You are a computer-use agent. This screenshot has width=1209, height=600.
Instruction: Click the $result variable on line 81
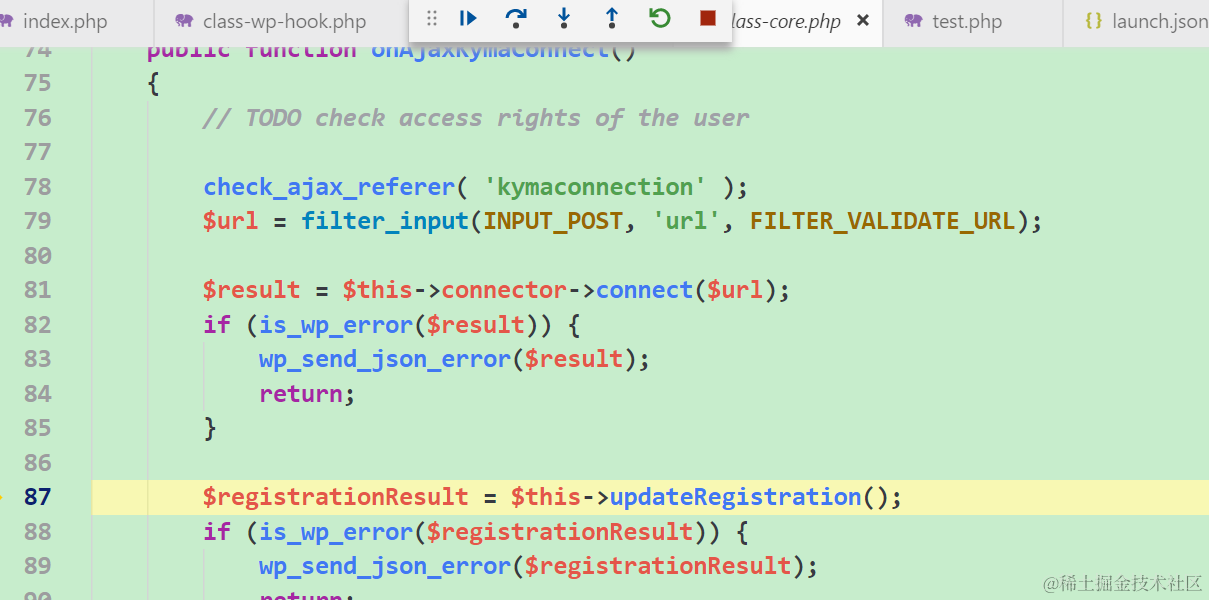click(x=252, y=290)
